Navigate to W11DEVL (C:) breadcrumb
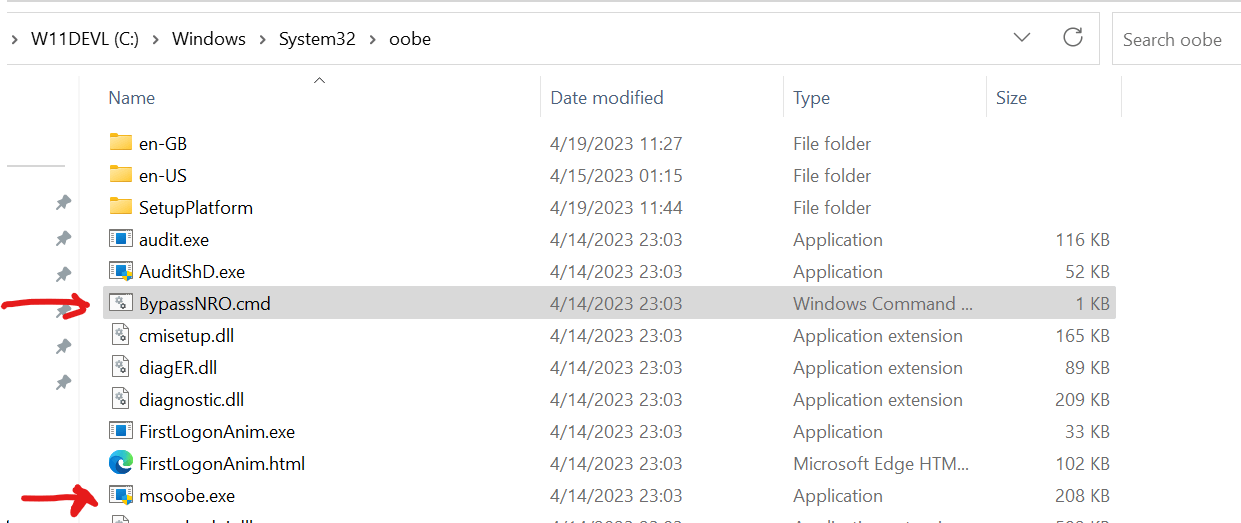The height and width of the screenshot is (523, 1241). [84, 39]
